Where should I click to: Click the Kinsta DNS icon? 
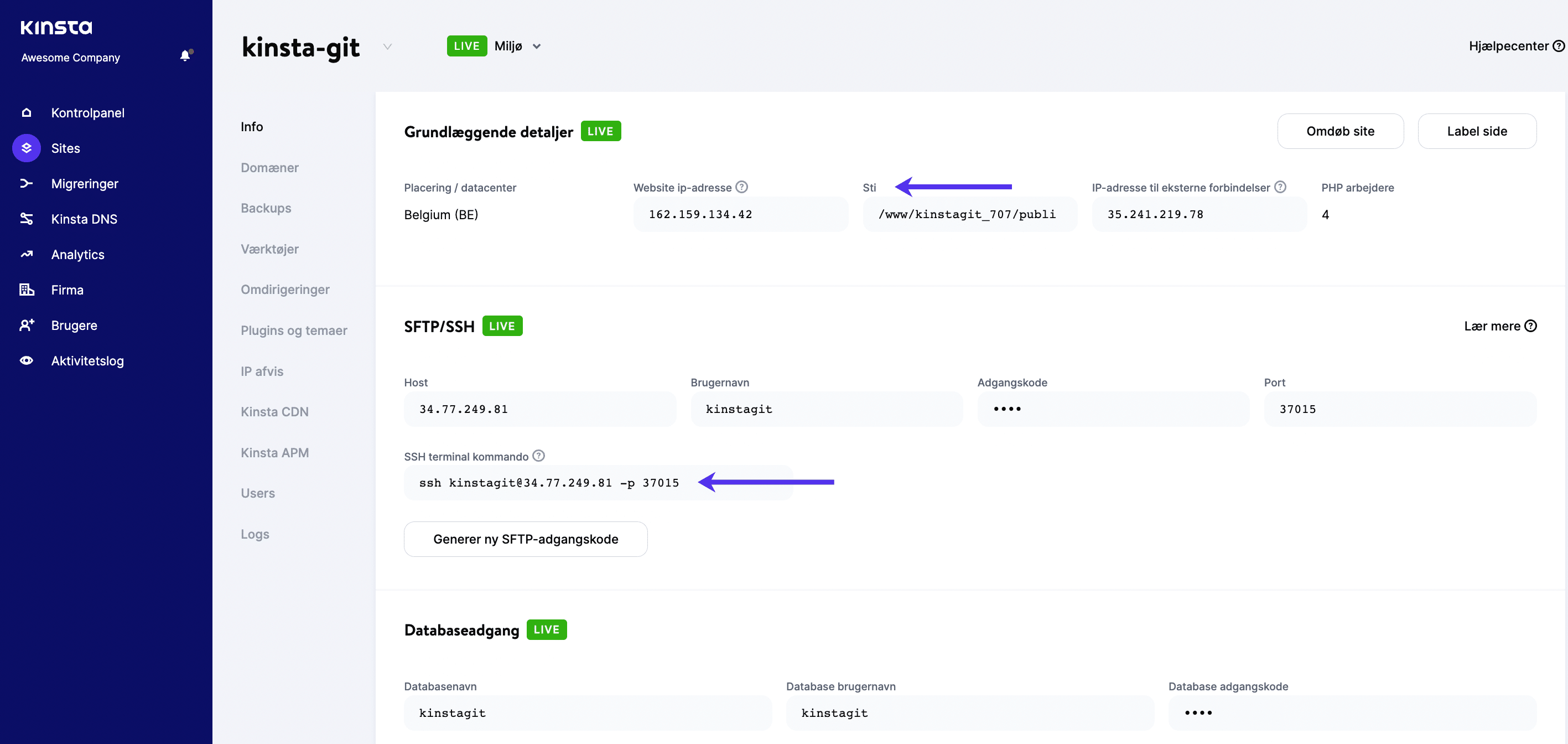click(x=26, y=219)
